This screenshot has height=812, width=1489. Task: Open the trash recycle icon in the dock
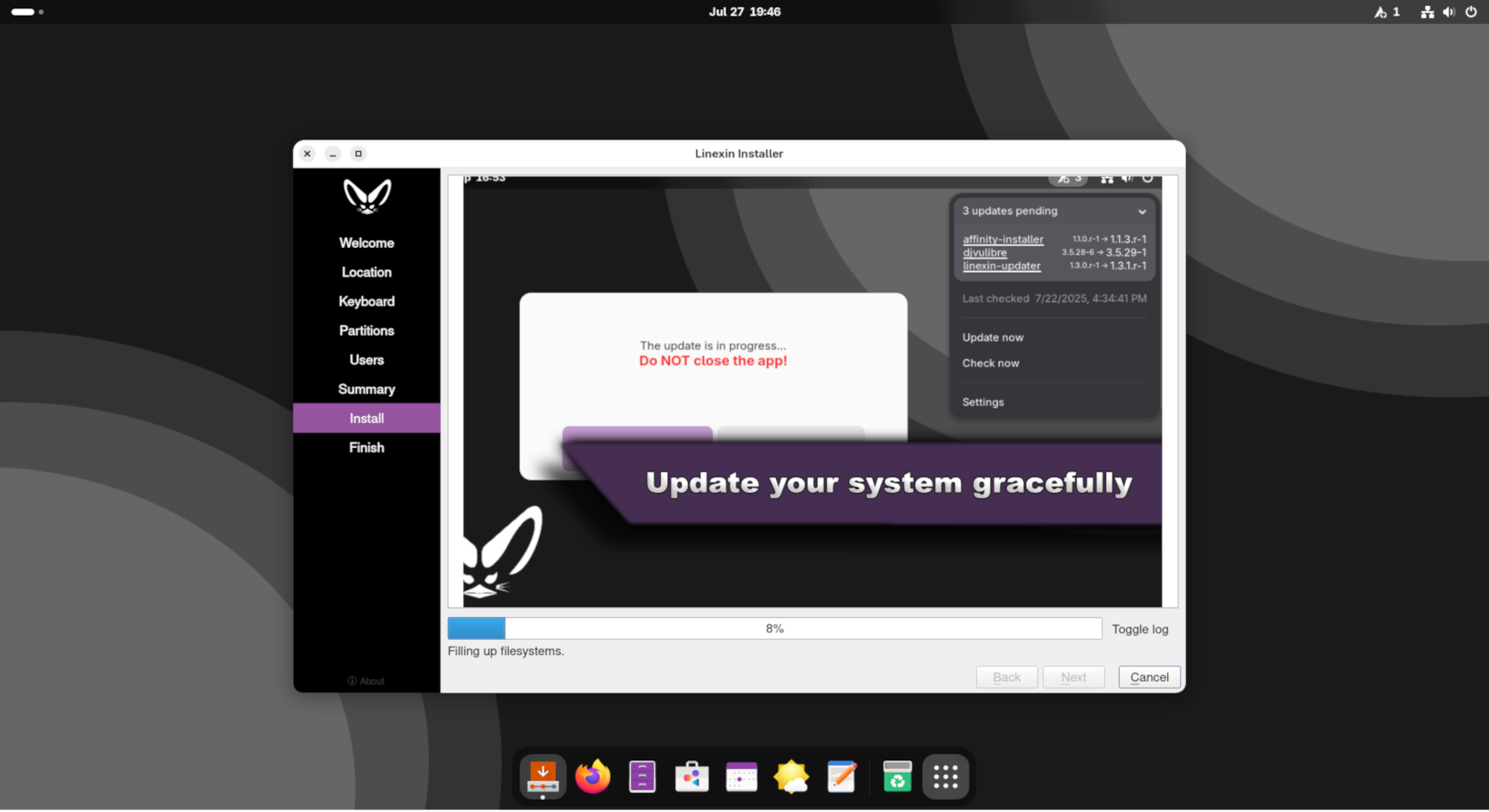click(x=897, y=777)
